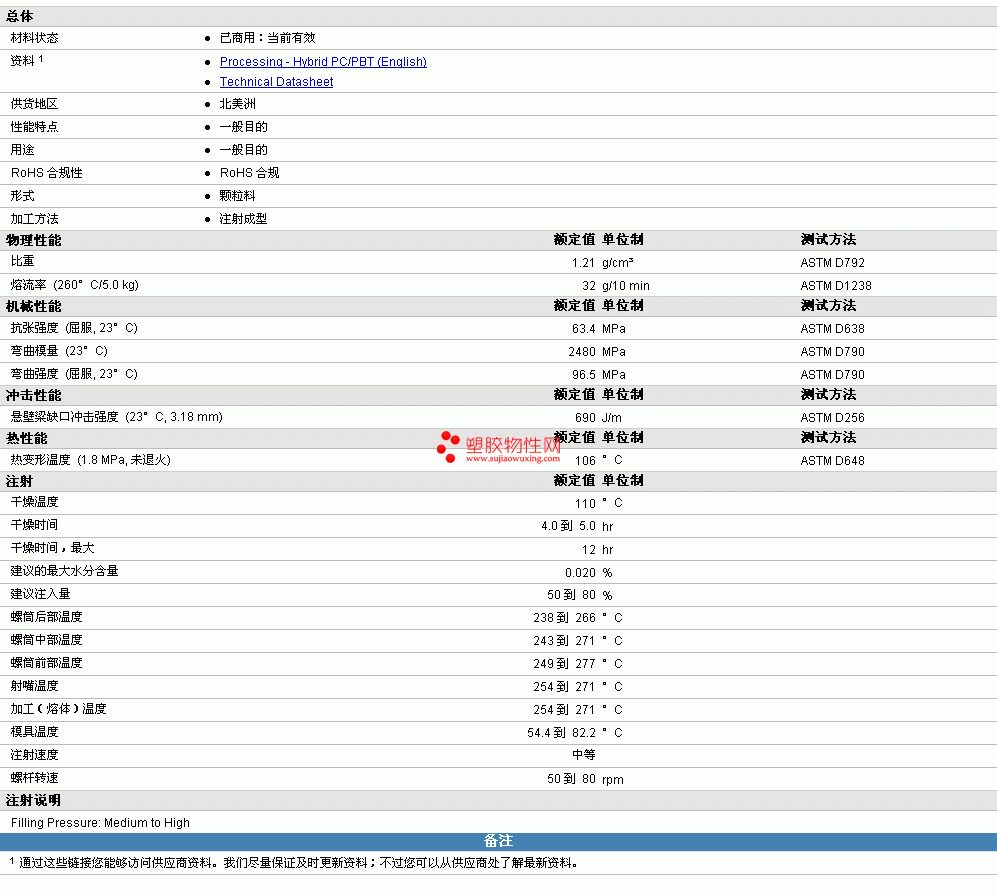Select the value 北美洲
Viewport: 997px width, 896px height.
pos(238,104)
